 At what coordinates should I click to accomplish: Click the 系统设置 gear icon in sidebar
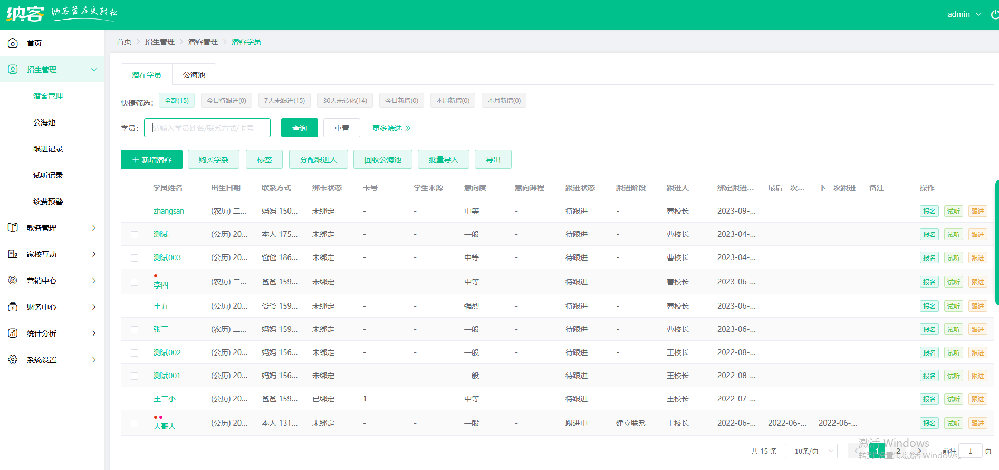pyautogui.click(x=12, y=359)
